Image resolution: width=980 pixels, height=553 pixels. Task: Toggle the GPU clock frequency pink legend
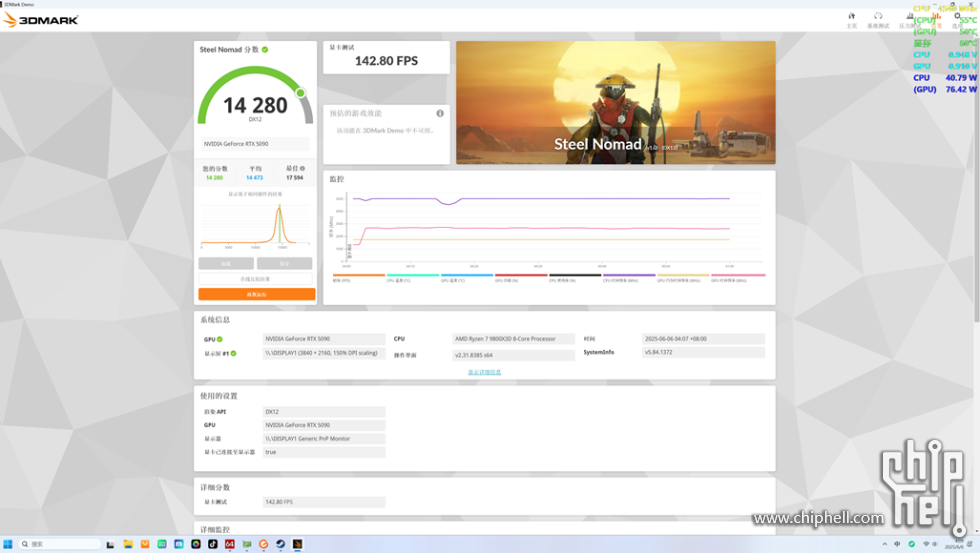[x=738, y=277]
